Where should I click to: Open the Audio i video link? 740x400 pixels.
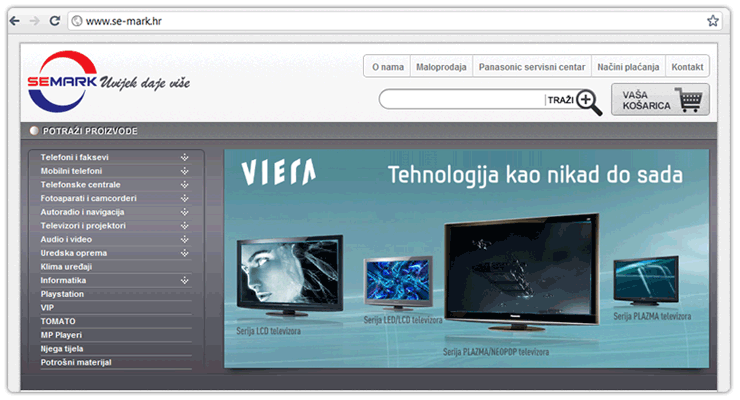(x=66, y=239)
